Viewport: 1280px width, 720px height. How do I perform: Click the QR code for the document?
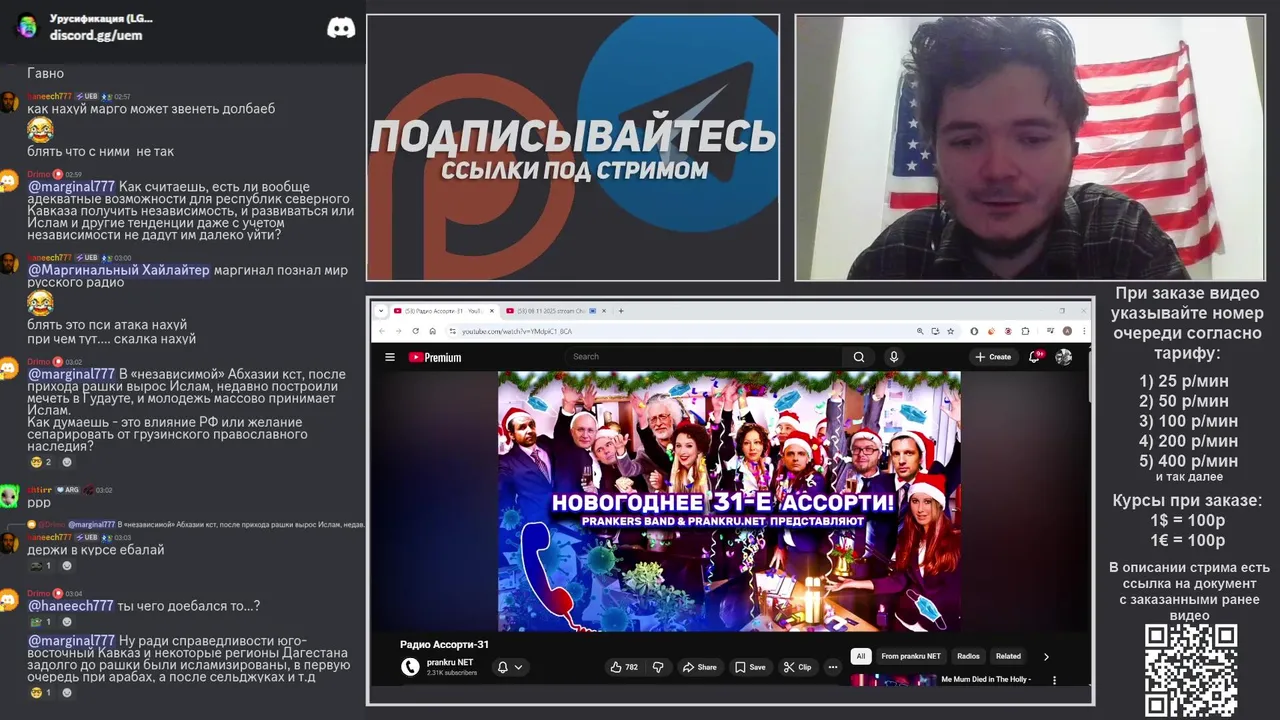pos(1191,671)
